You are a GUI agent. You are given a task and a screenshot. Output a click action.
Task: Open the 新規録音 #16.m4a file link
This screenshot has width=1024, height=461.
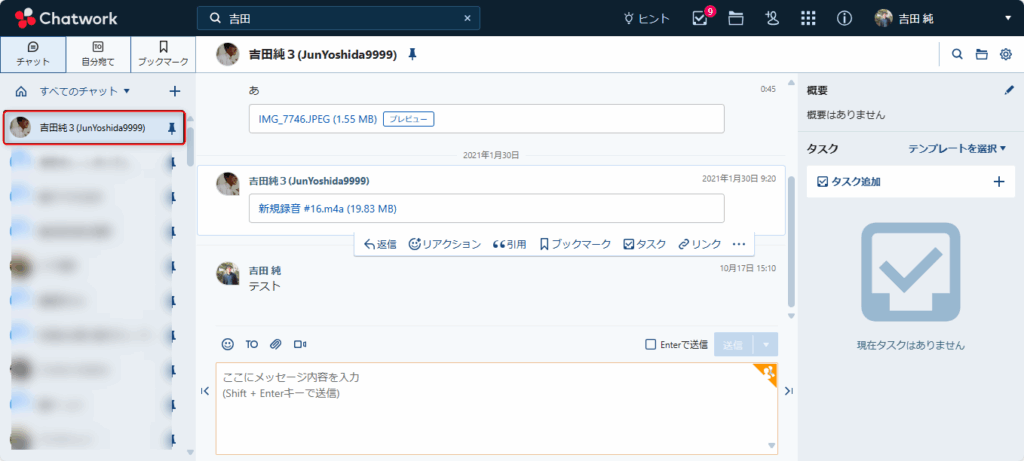pyautogui.click(x=327, y=208)
